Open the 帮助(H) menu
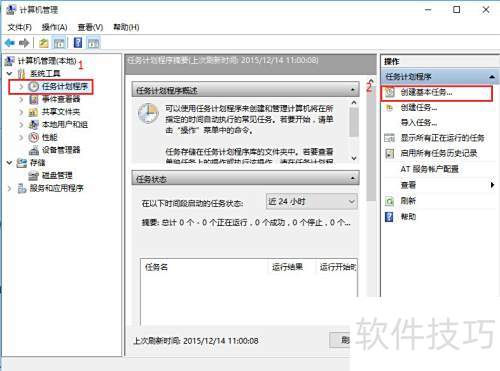Screen dimensions: 500x371 point(126,27)
